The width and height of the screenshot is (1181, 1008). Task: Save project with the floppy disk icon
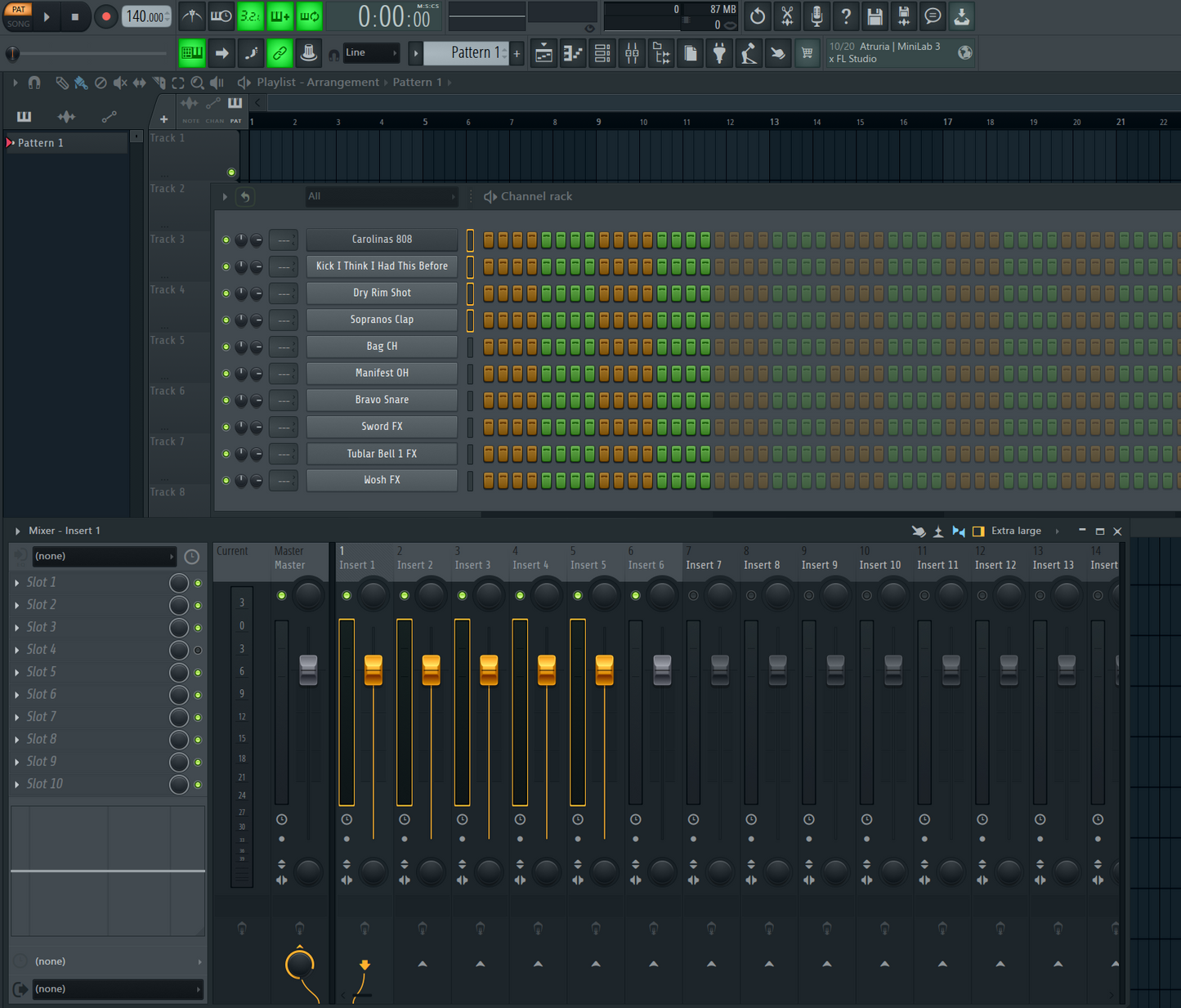tap(875, 16)
